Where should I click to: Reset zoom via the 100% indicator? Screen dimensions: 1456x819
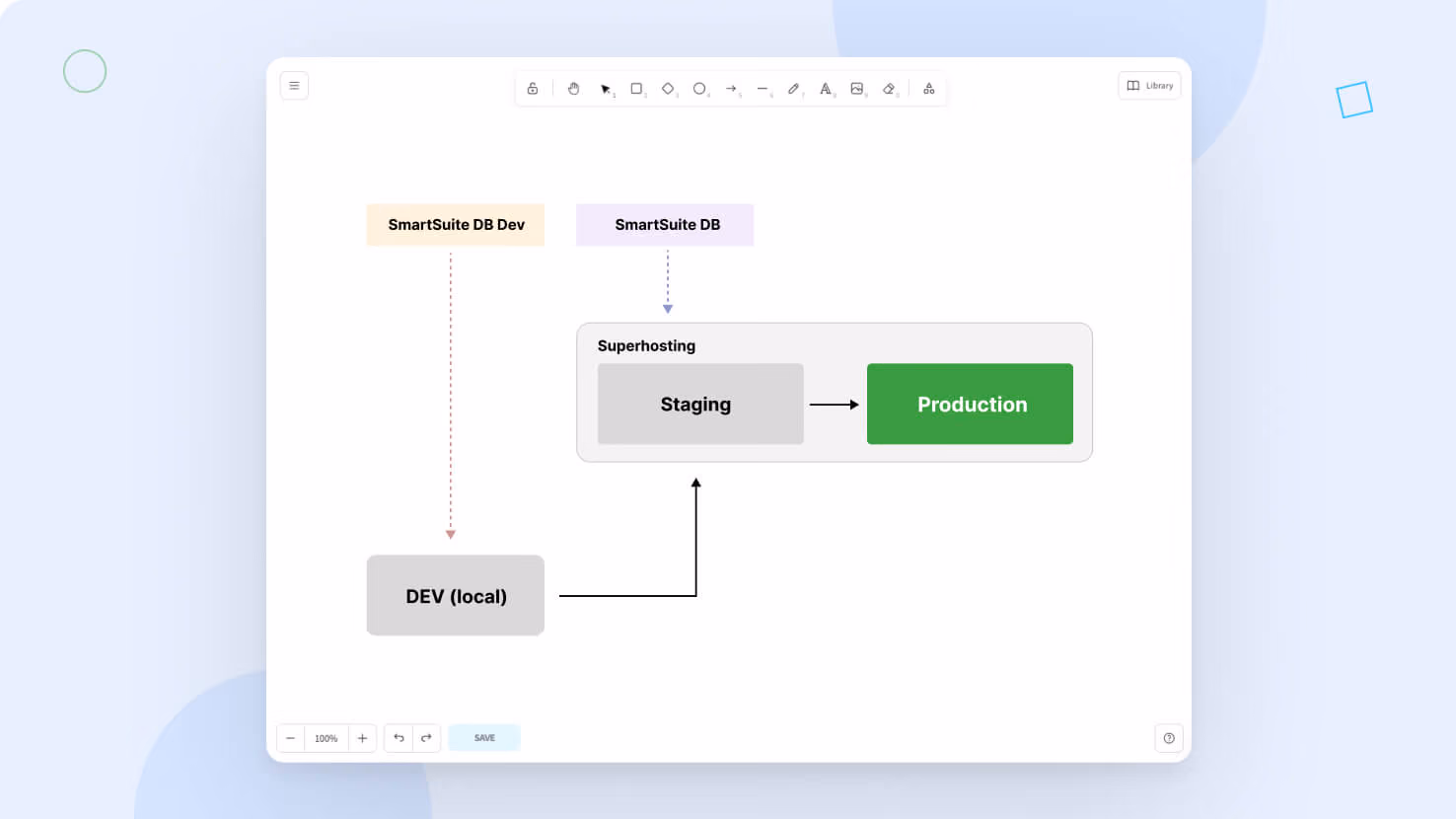(327, 738)
